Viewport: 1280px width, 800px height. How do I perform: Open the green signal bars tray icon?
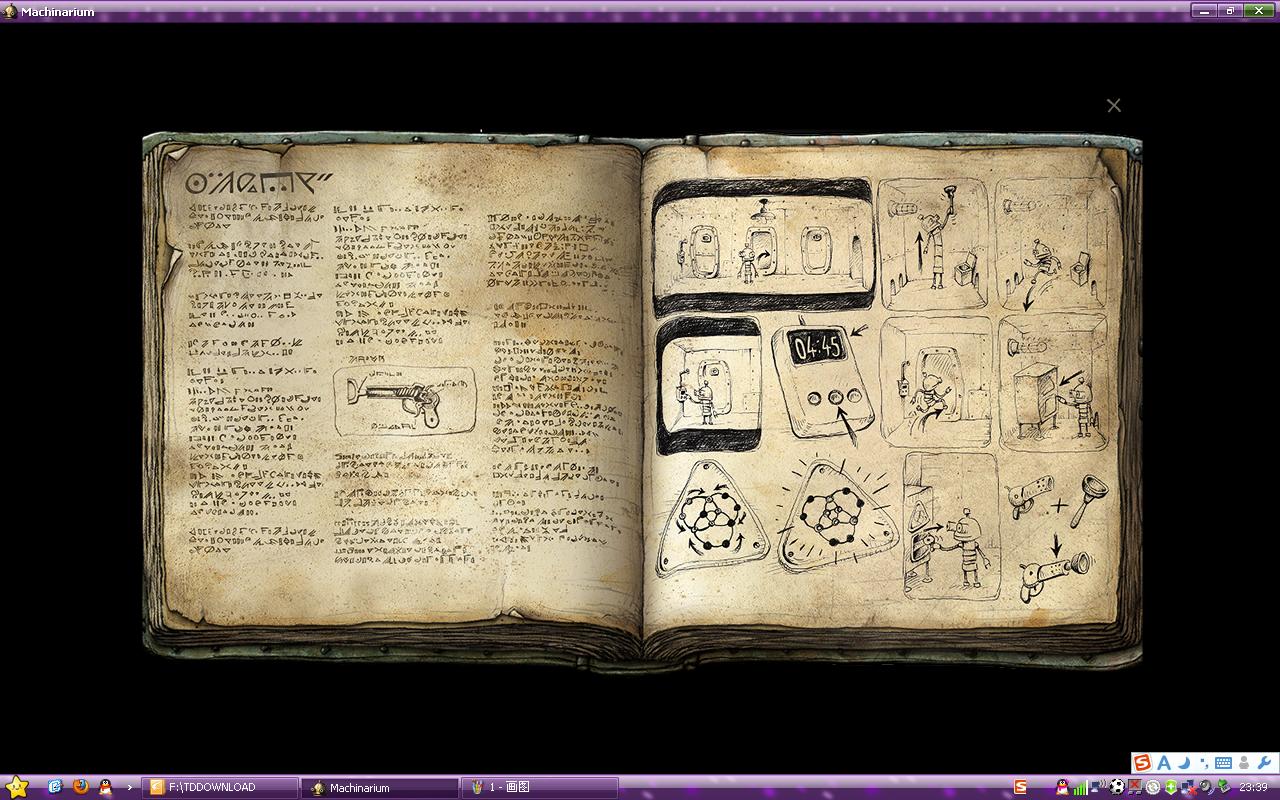1081,788
